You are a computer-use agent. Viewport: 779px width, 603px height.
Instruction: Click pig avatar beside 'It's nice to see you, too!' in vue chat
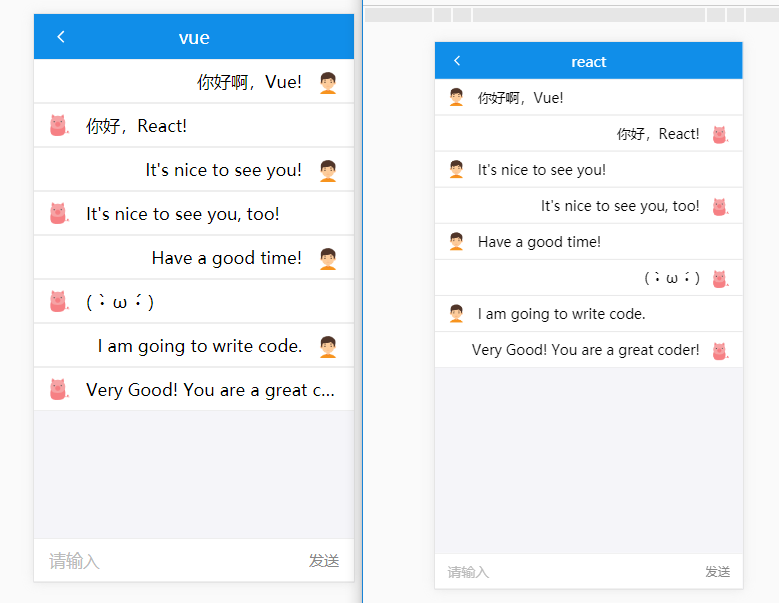tap(59, 214)
